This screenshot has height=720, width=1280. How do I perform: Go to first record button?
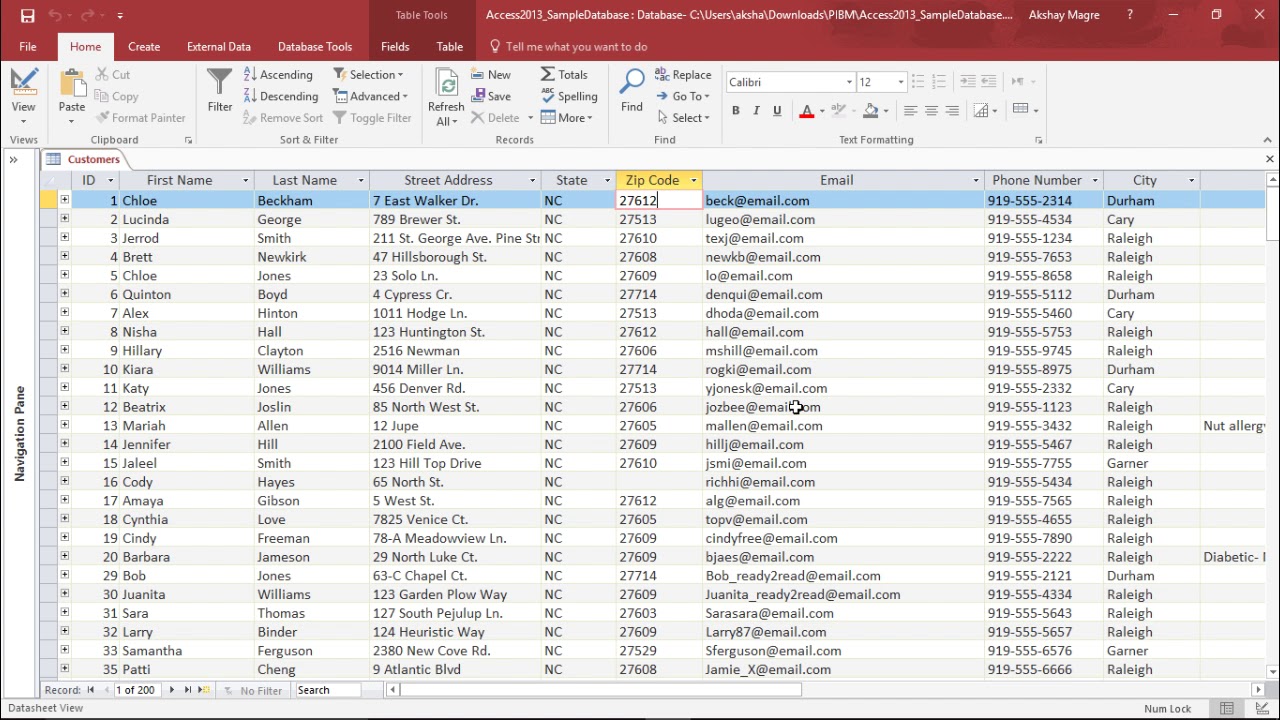tap(91, 690)
